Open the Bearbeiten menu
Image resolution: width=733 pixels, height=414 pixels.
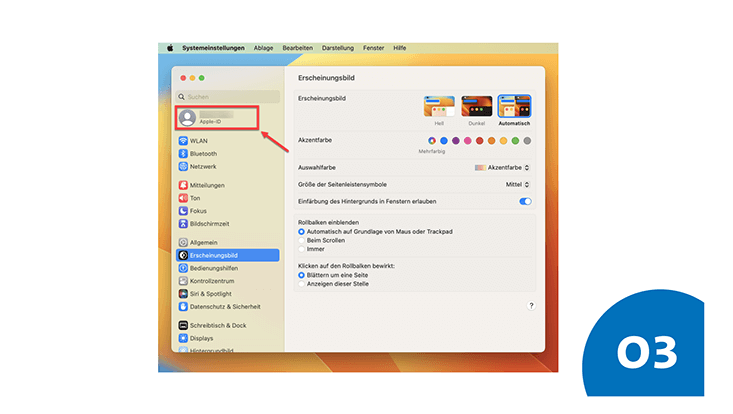point(297,48)
